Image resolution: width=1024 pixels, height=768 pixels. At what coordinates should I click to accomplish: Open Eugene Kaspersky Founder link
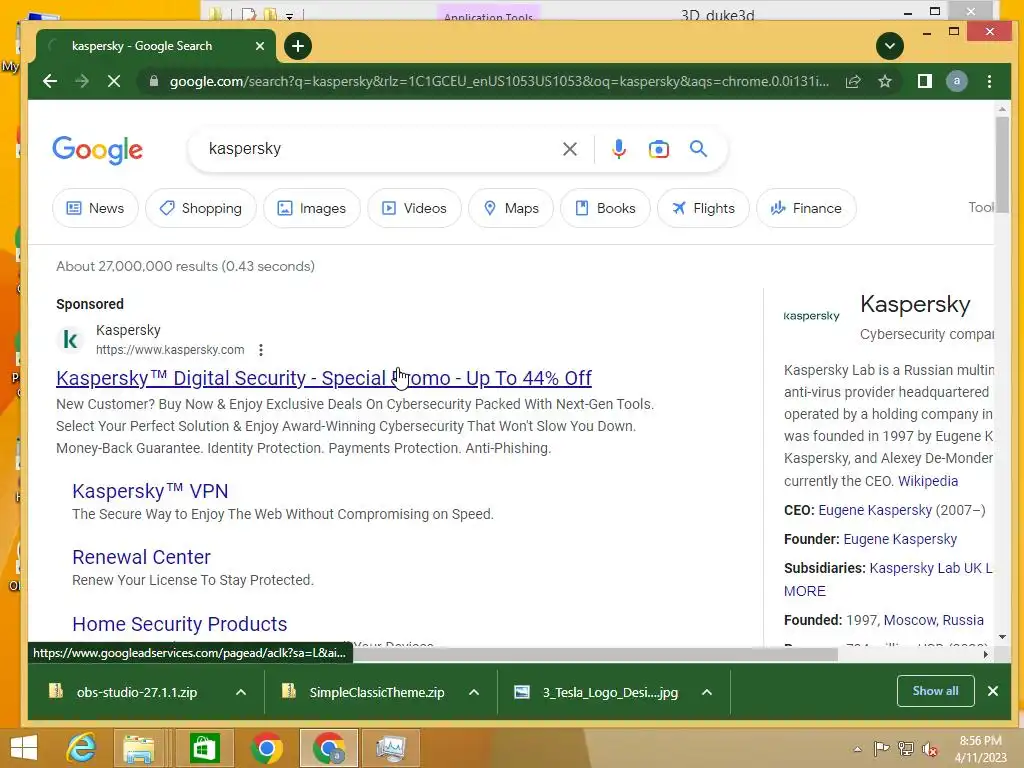[x=900, y=539]
